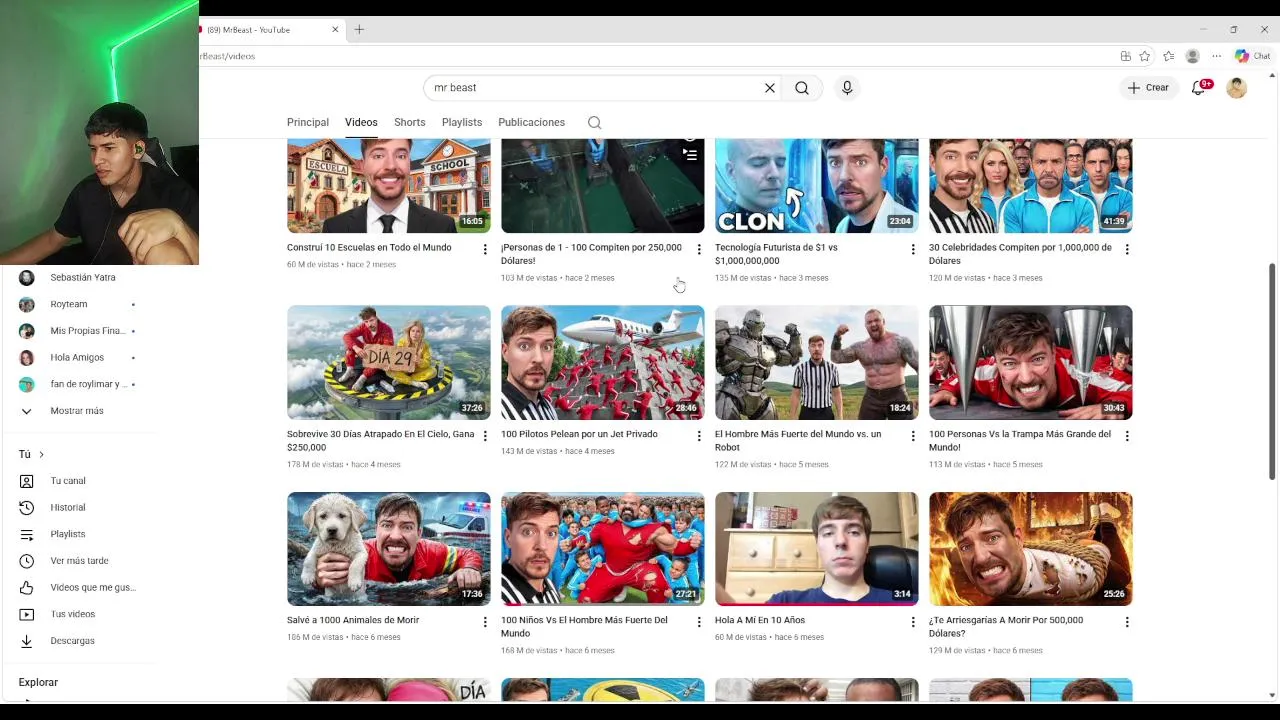Screen dimensions: 1280x720
Task: Open options for 'Construí 10 Escuelas' video
Action: [485, 249]
